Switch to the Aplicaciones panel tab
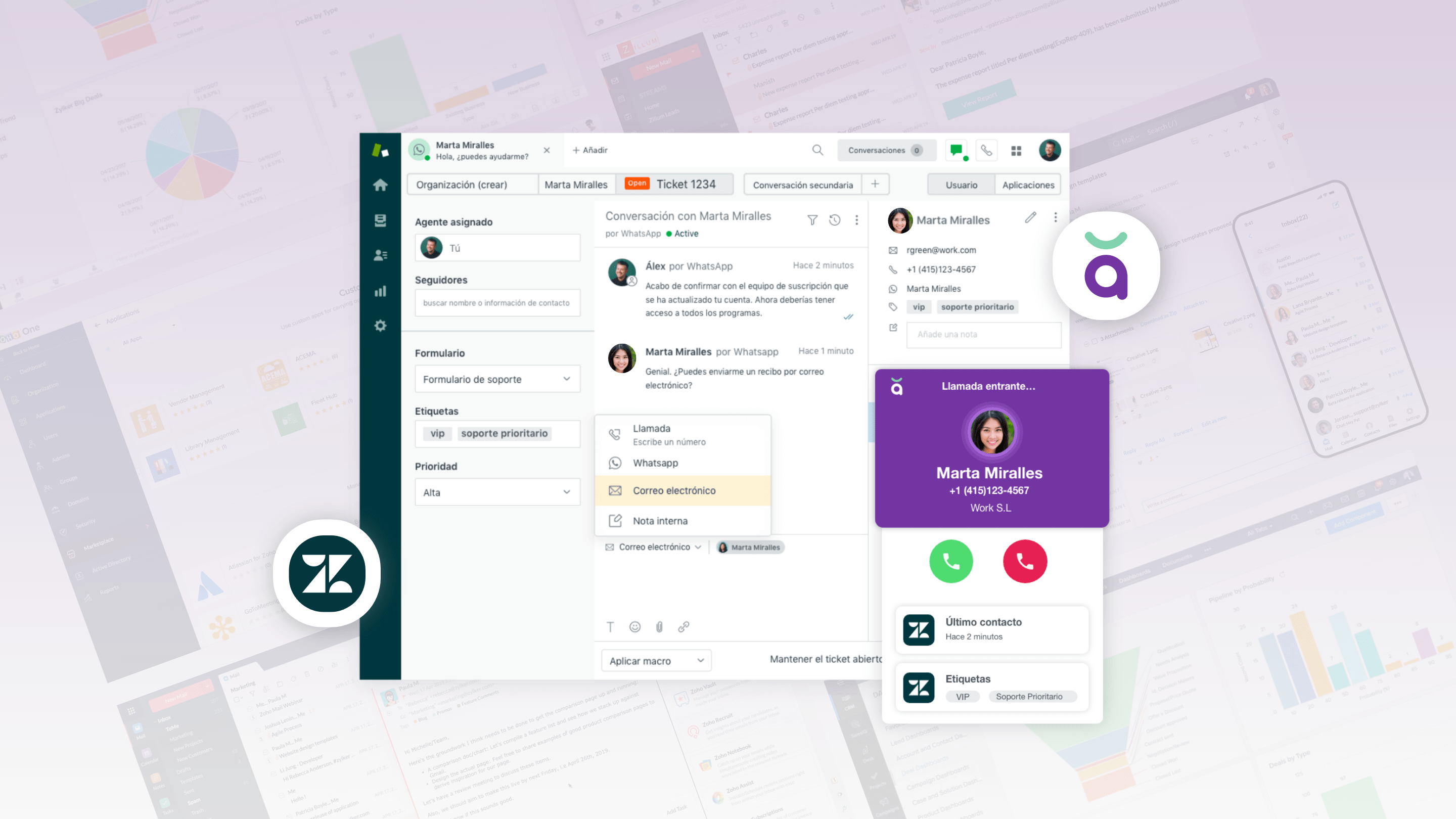Viewport: 1456px width, 819px height. [1028, 185]
